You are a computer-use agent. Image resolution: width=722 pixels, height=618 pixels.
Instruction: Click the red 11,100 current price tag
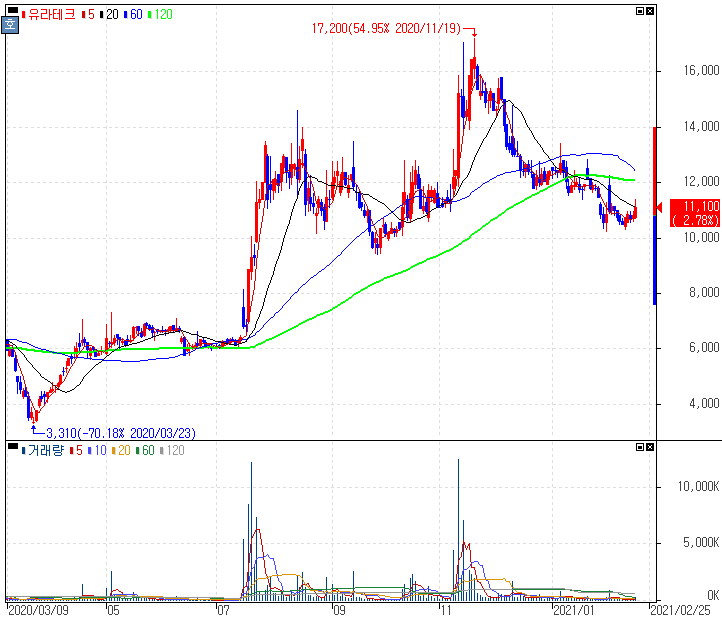coord(695,213)
